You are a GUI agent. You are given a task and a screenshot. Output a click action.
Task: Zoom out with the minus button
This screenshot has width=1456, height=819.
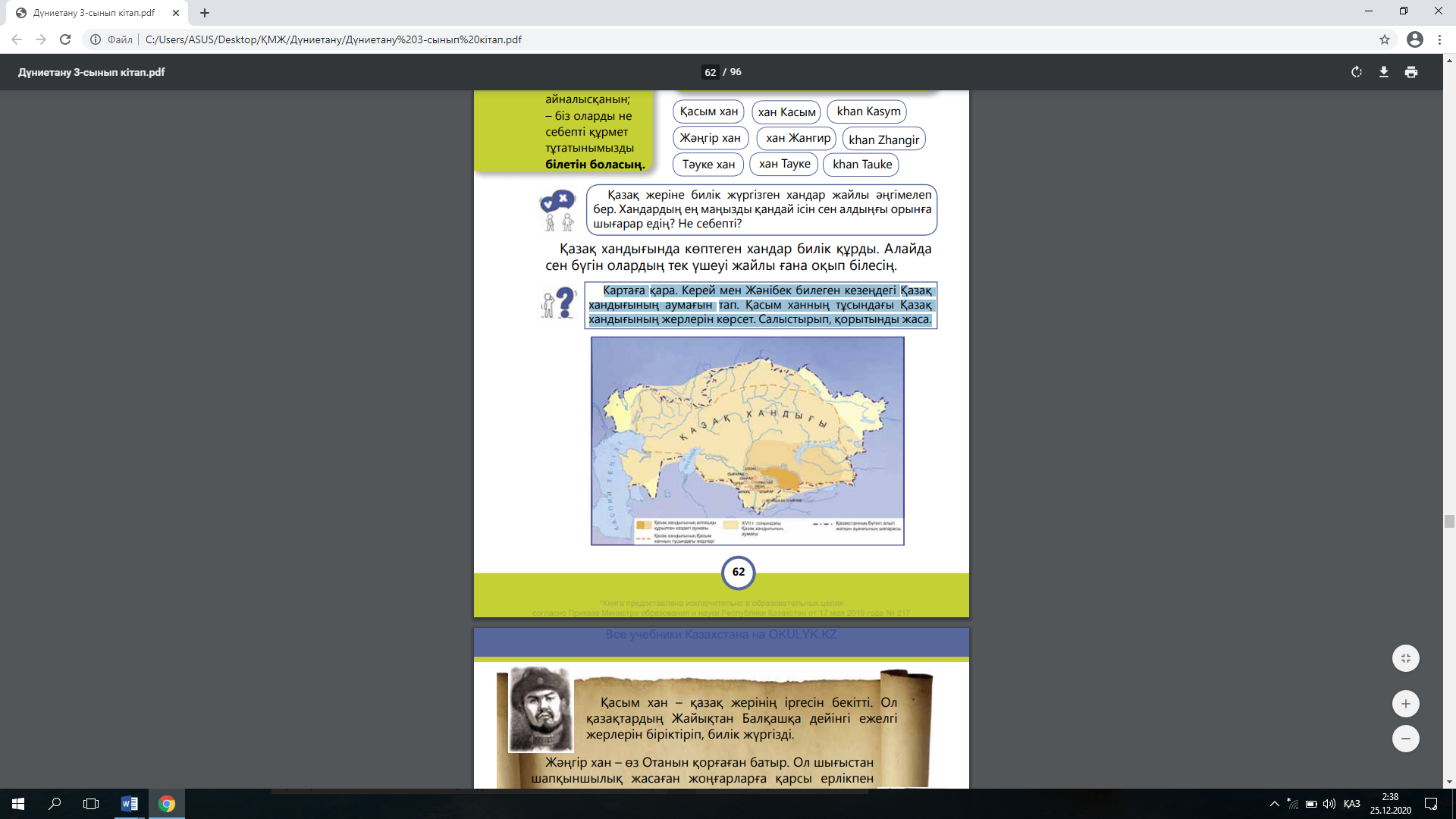point(1405,739)
